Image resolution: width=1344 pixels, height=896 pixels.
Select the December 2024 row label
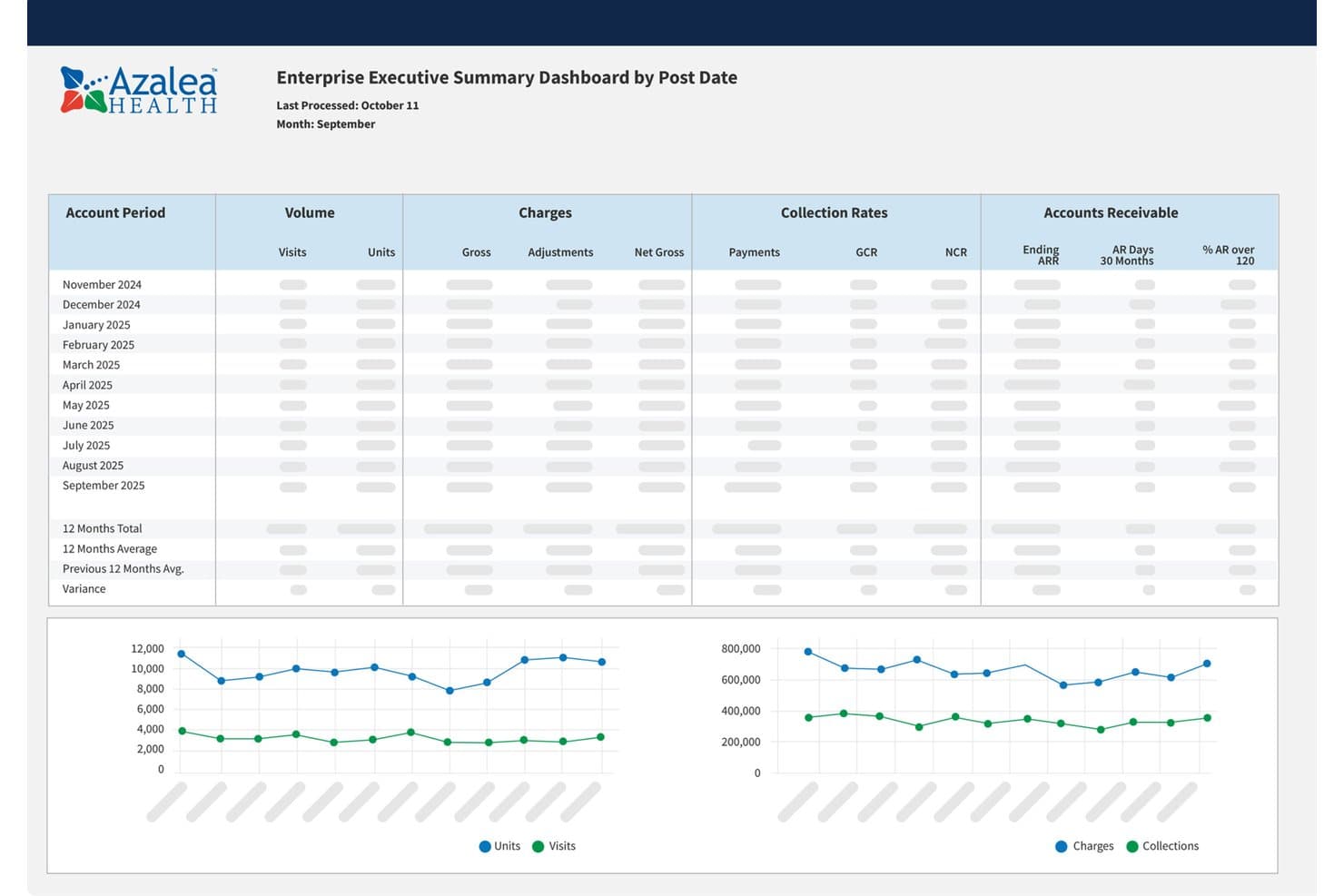(101, 304)
